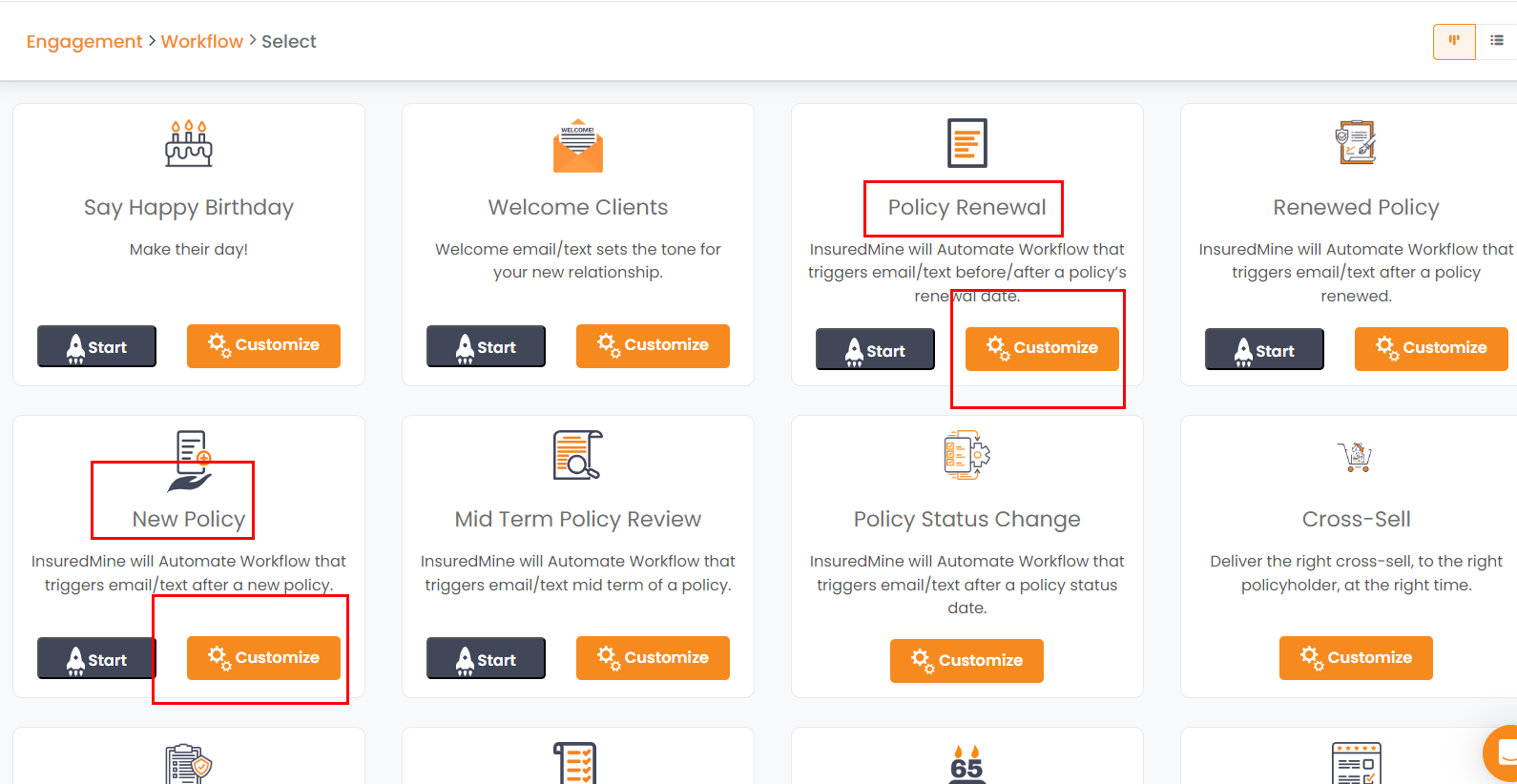This screenshot has width=1517, height=784.
Task: Click the New Policy hand-with-document icon
Action: point(190,462)
